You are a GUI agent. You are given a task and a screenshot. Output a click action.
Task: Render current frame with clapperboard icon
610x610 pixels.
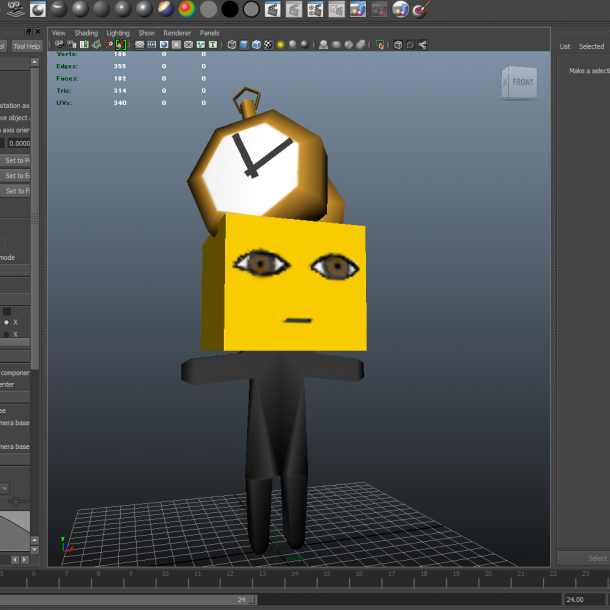(272, 9)
